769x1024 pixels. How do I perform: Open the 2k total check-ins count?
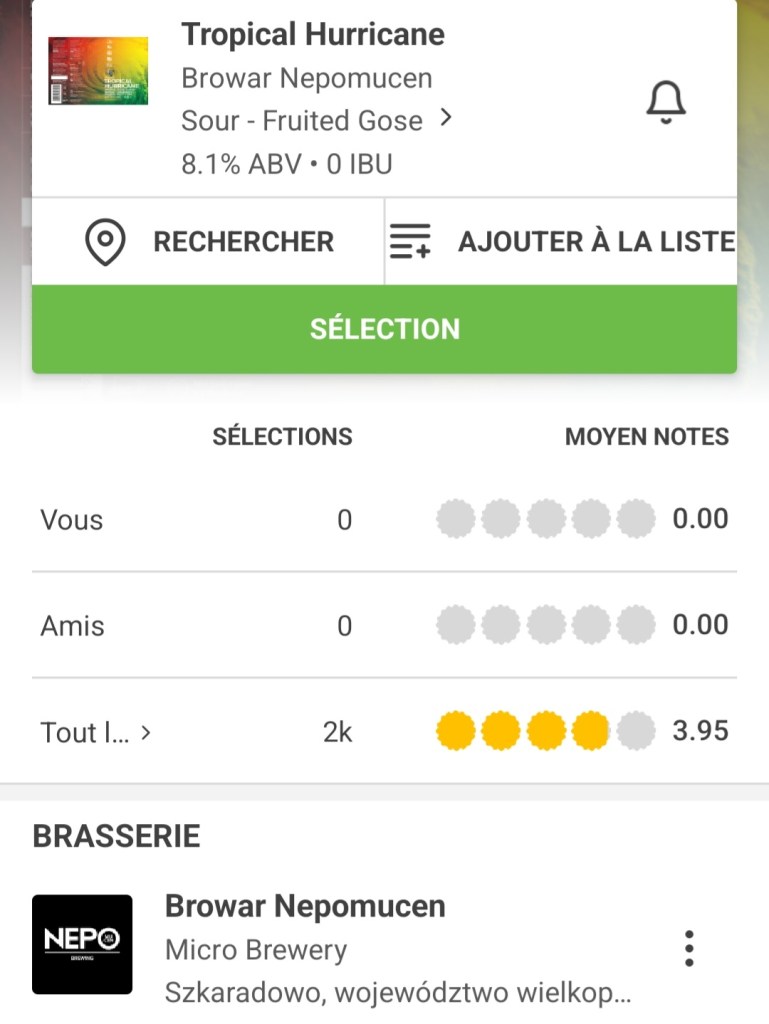pos(338,732)
